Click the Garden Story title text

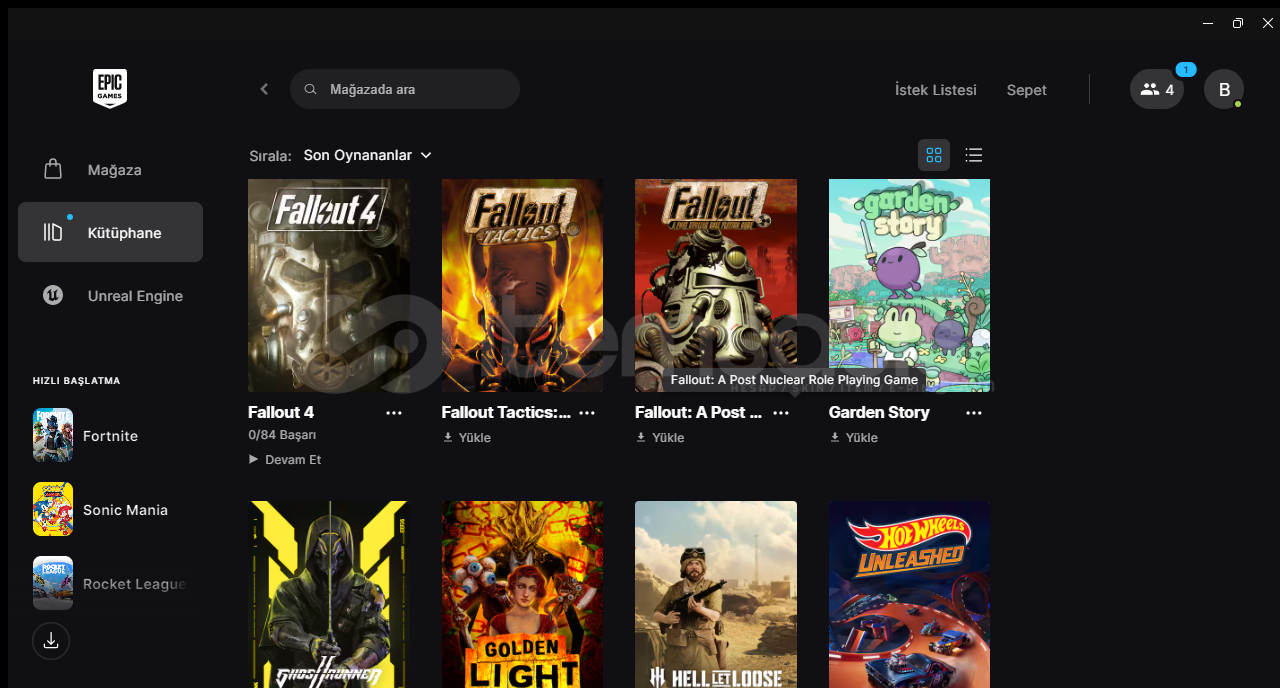click(879, 412)
